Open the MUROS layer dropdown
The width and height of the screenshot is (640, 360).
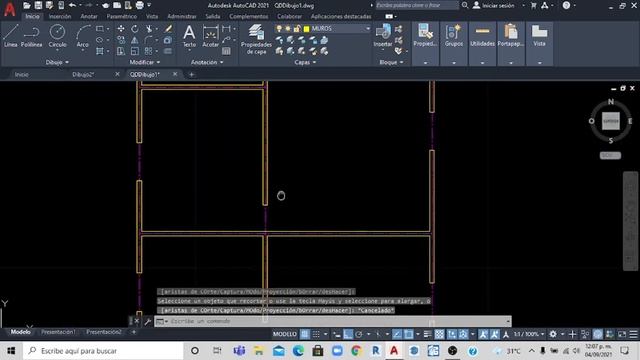[x=368, y=29]
